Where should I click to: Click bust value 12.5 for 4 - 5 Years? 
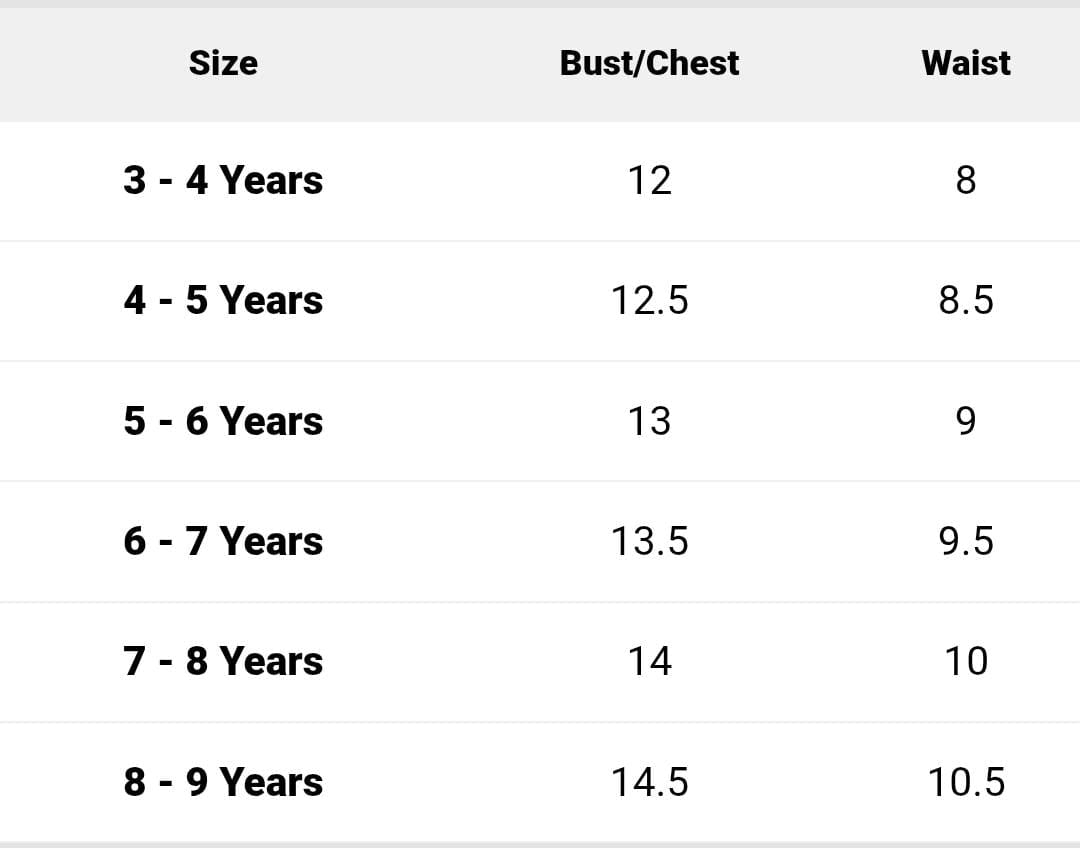point(649,300)
